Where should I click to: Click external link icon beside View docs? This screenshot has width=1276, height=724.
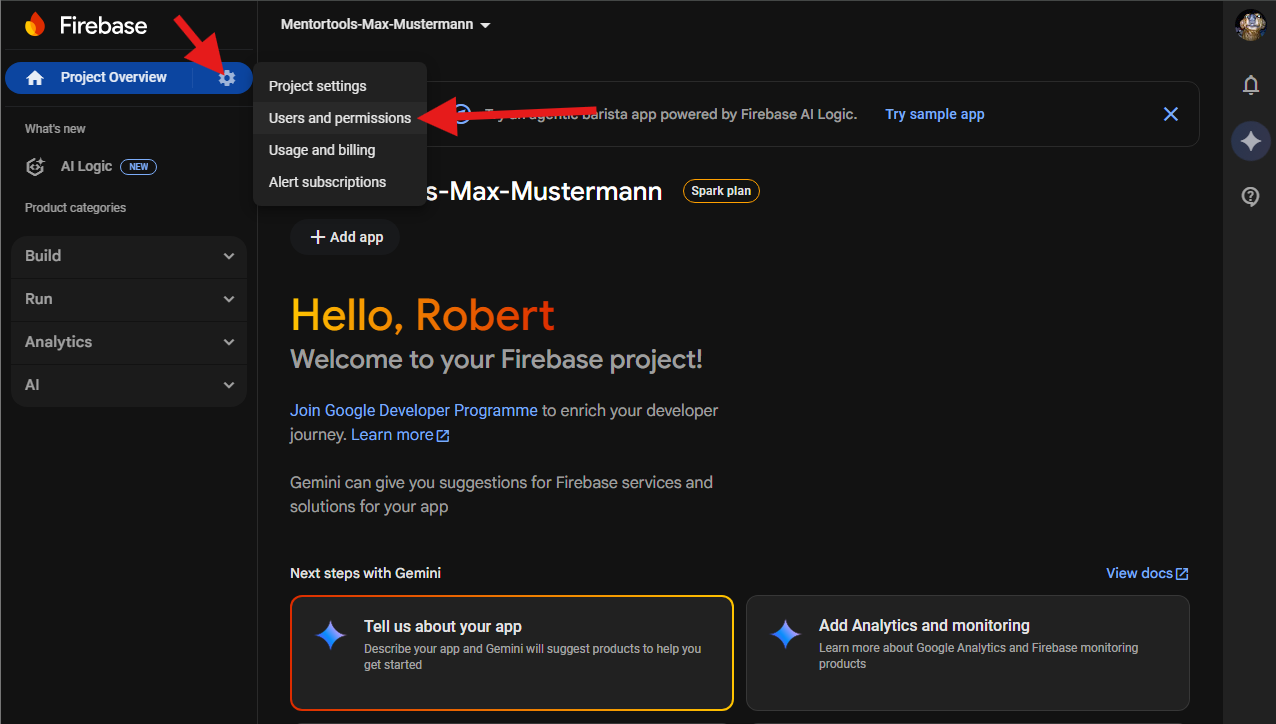tap(1182, 574)
